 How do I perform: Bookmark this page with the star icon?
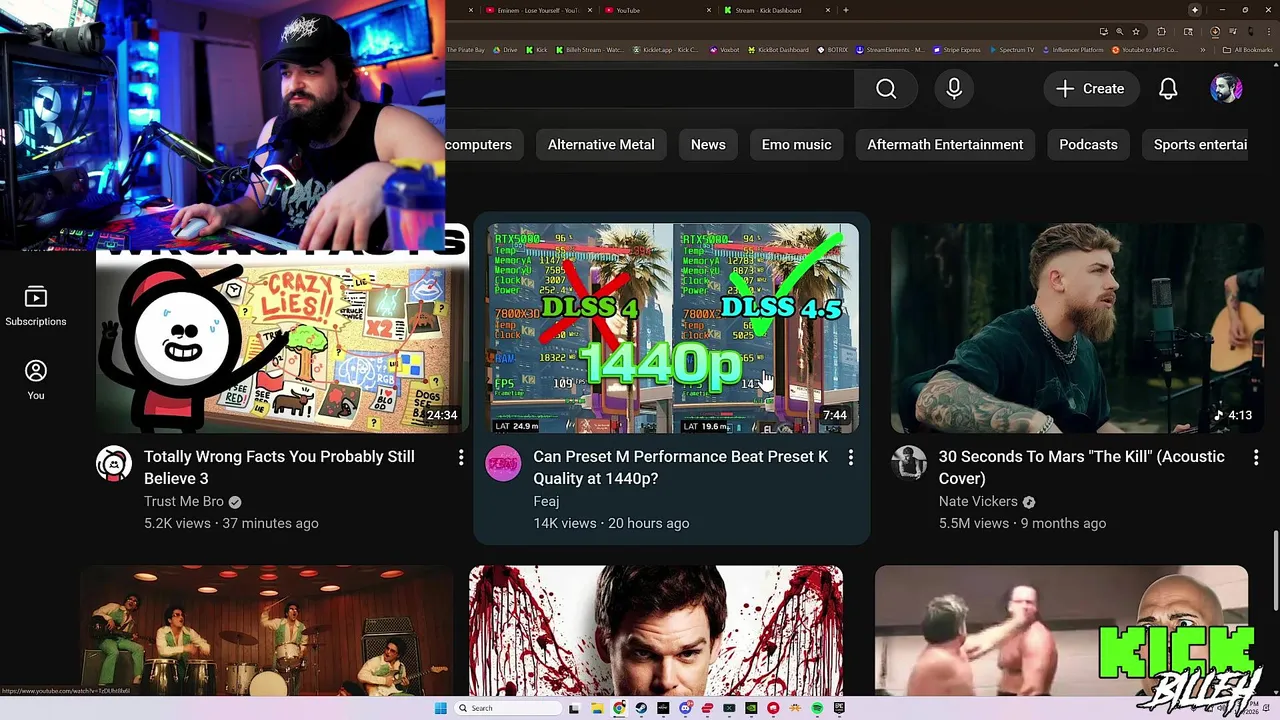coord(1136,31)
